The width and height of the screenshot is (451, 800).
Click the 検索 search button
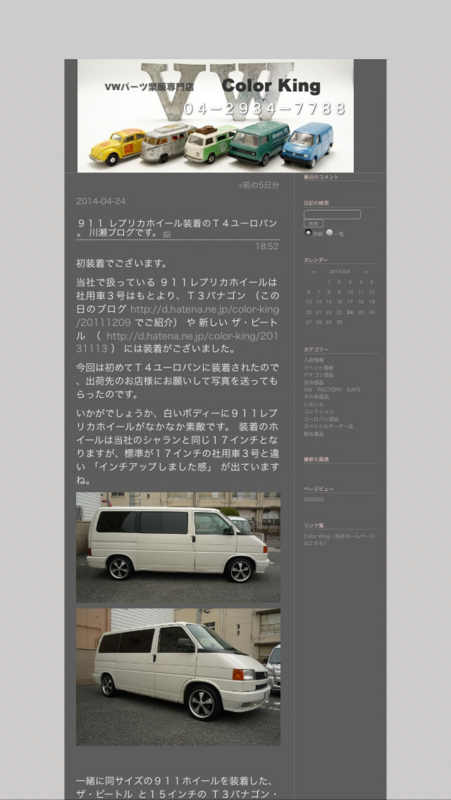point(313,223)
